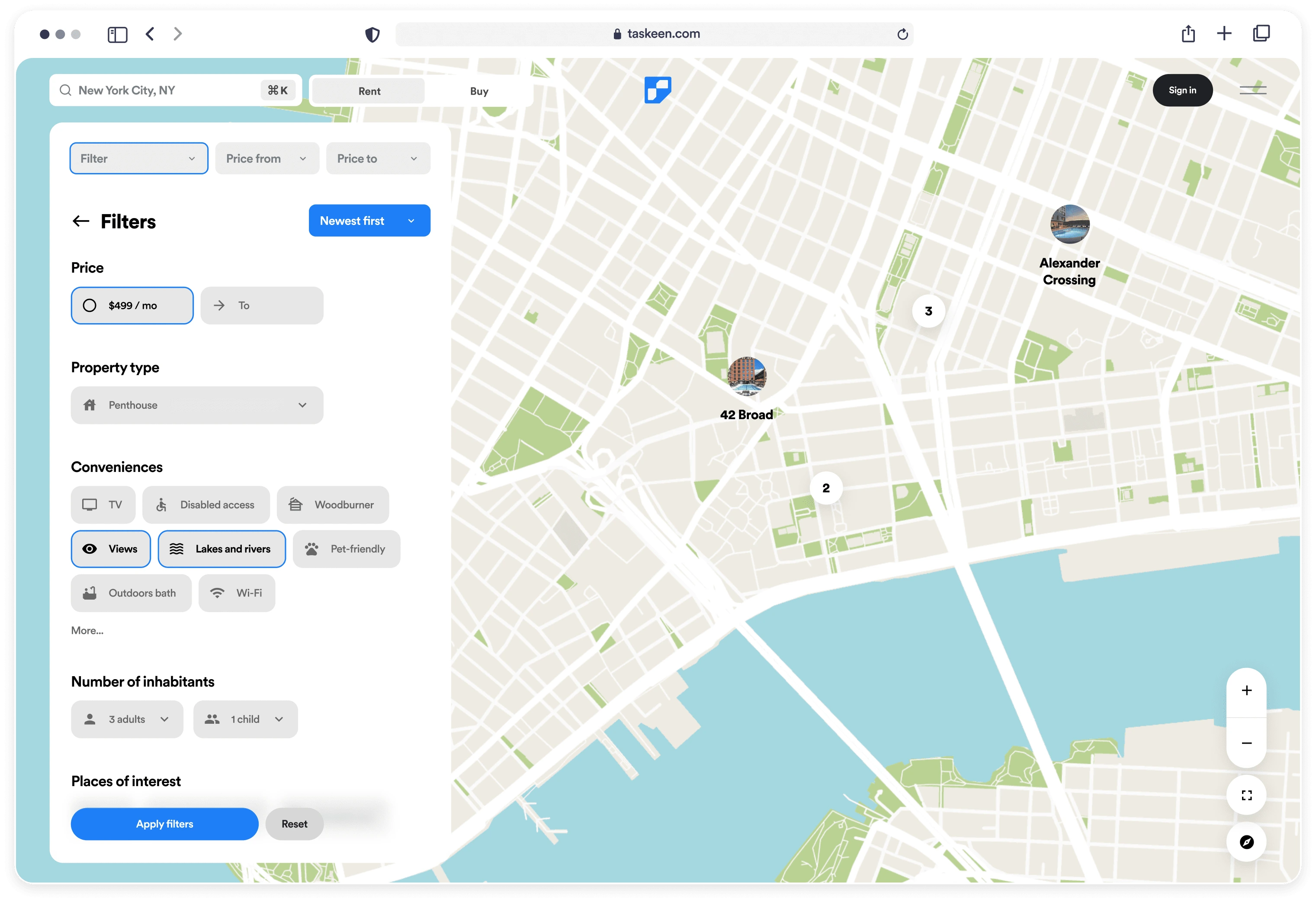Click the taskeen.com address bar

click(654, 34)
